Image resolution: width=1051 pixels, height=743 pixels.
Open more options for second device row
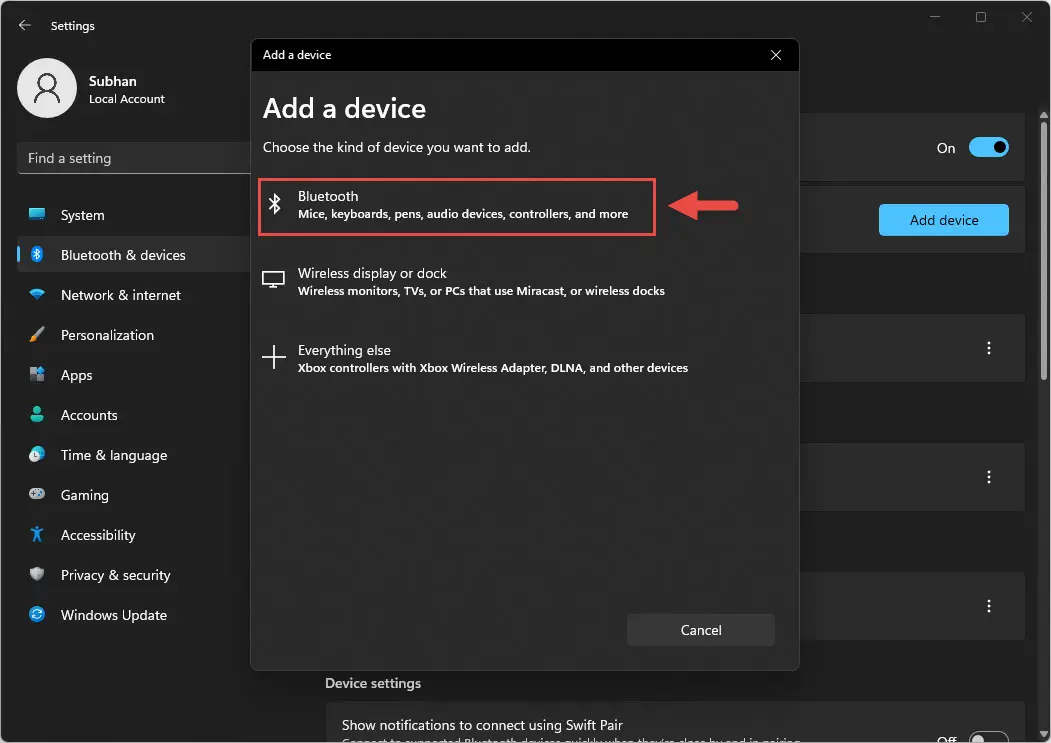point(989,477)
